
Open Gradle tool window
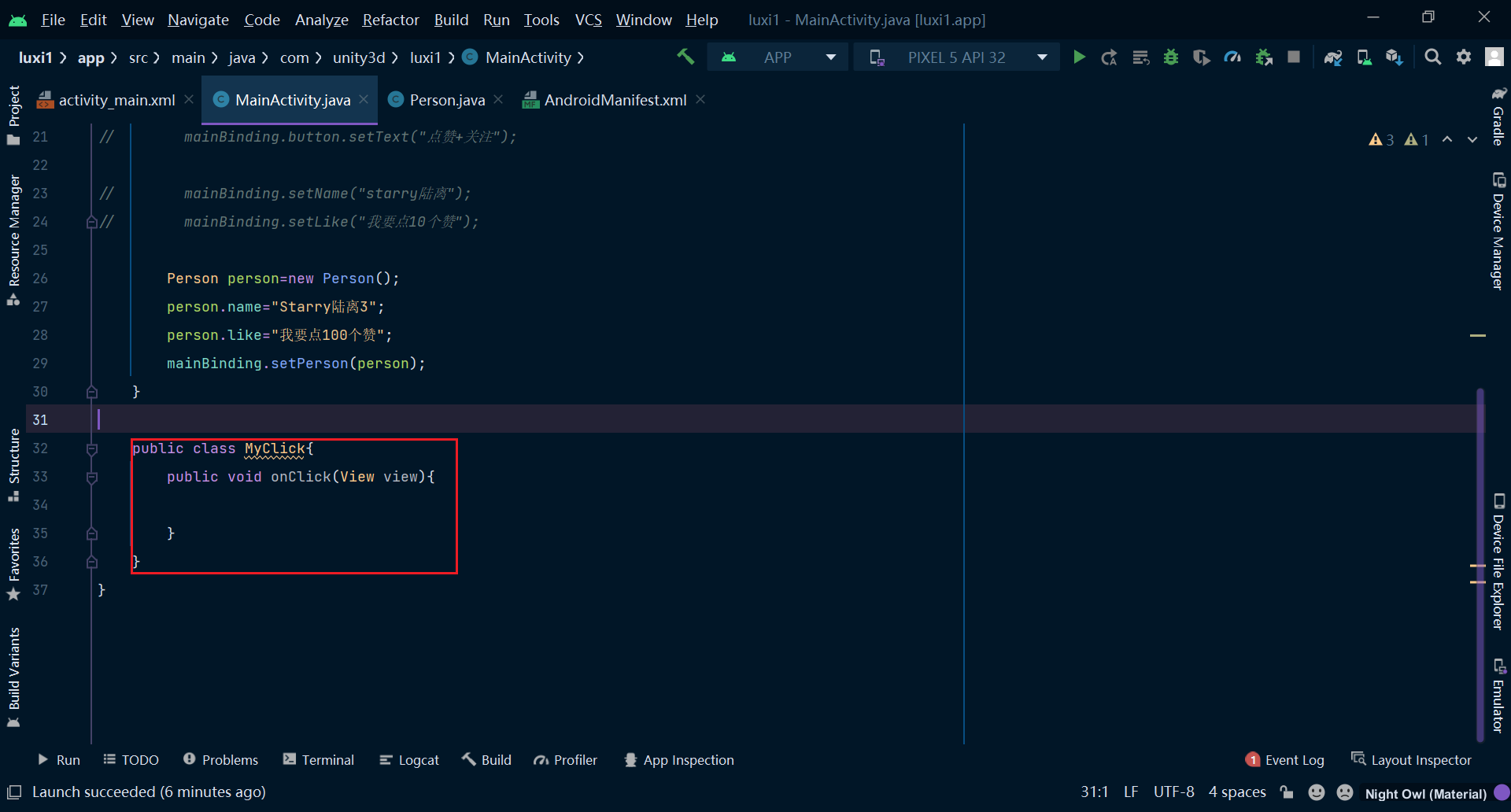click(x=1498, y=116)
